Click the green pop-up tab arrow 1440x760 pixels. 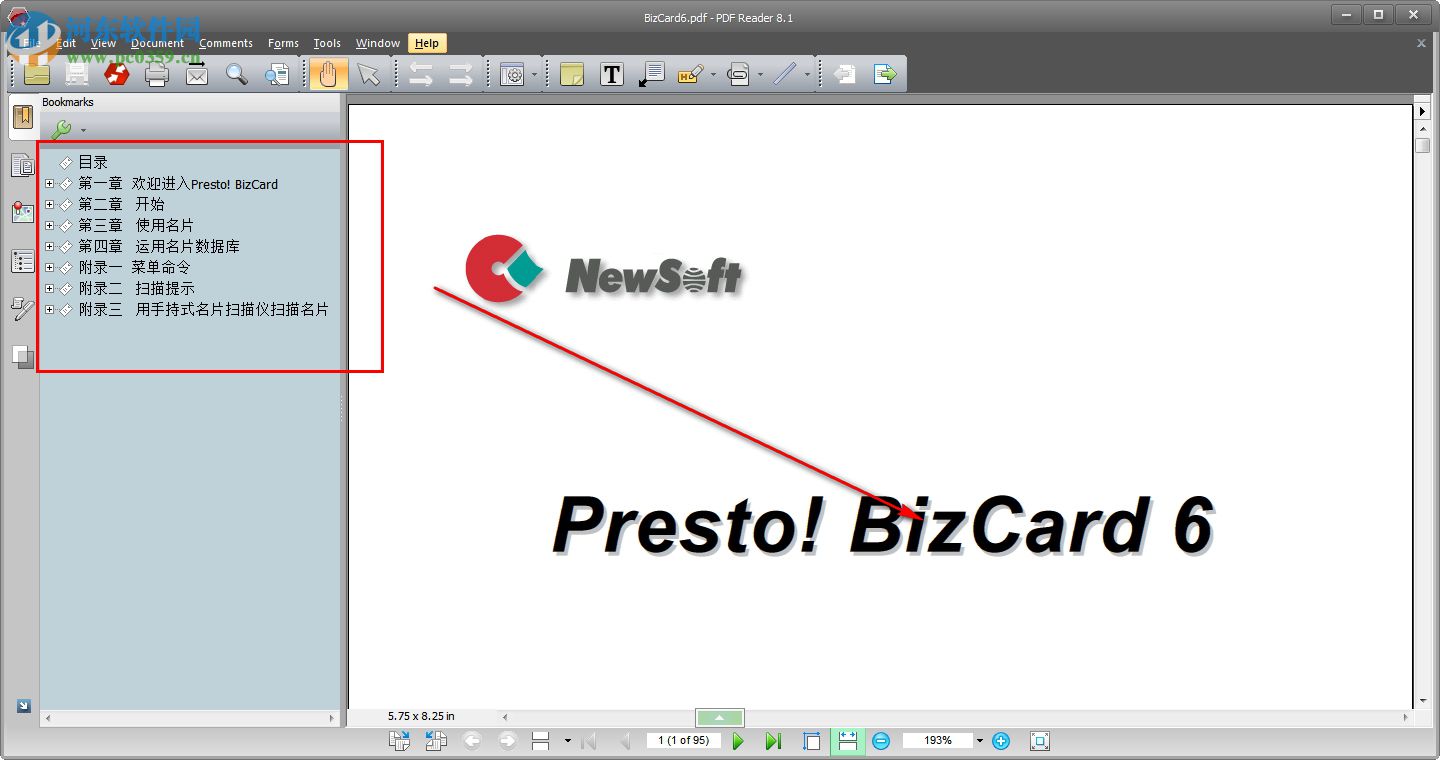[720, 717]
